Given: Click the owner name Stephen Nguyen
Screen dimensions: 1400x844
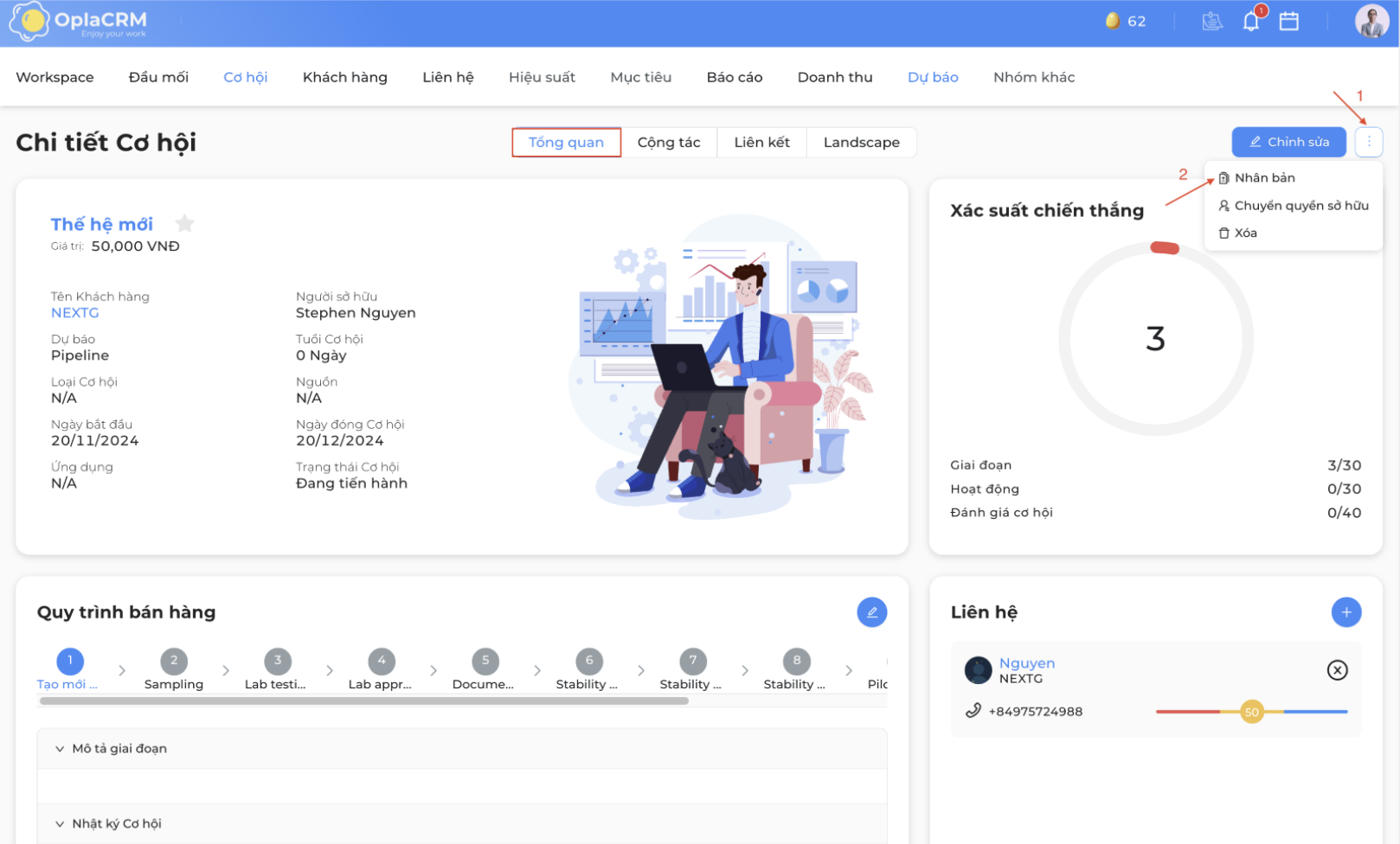Looking at the screenshot, I should click(356, 313).
